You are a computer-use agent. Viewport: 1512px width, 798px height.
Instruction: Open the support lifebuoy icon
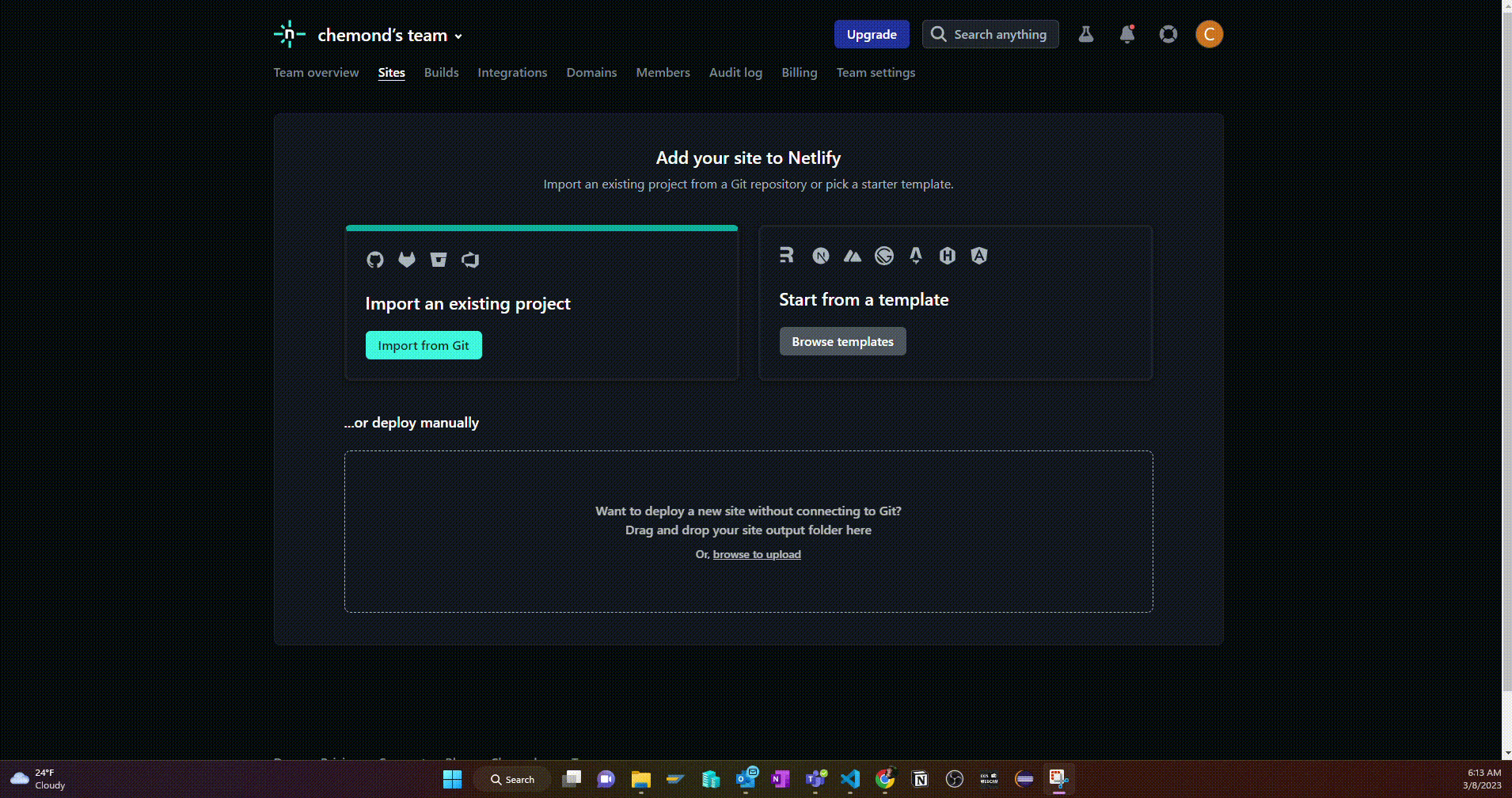click(1168, 34)
